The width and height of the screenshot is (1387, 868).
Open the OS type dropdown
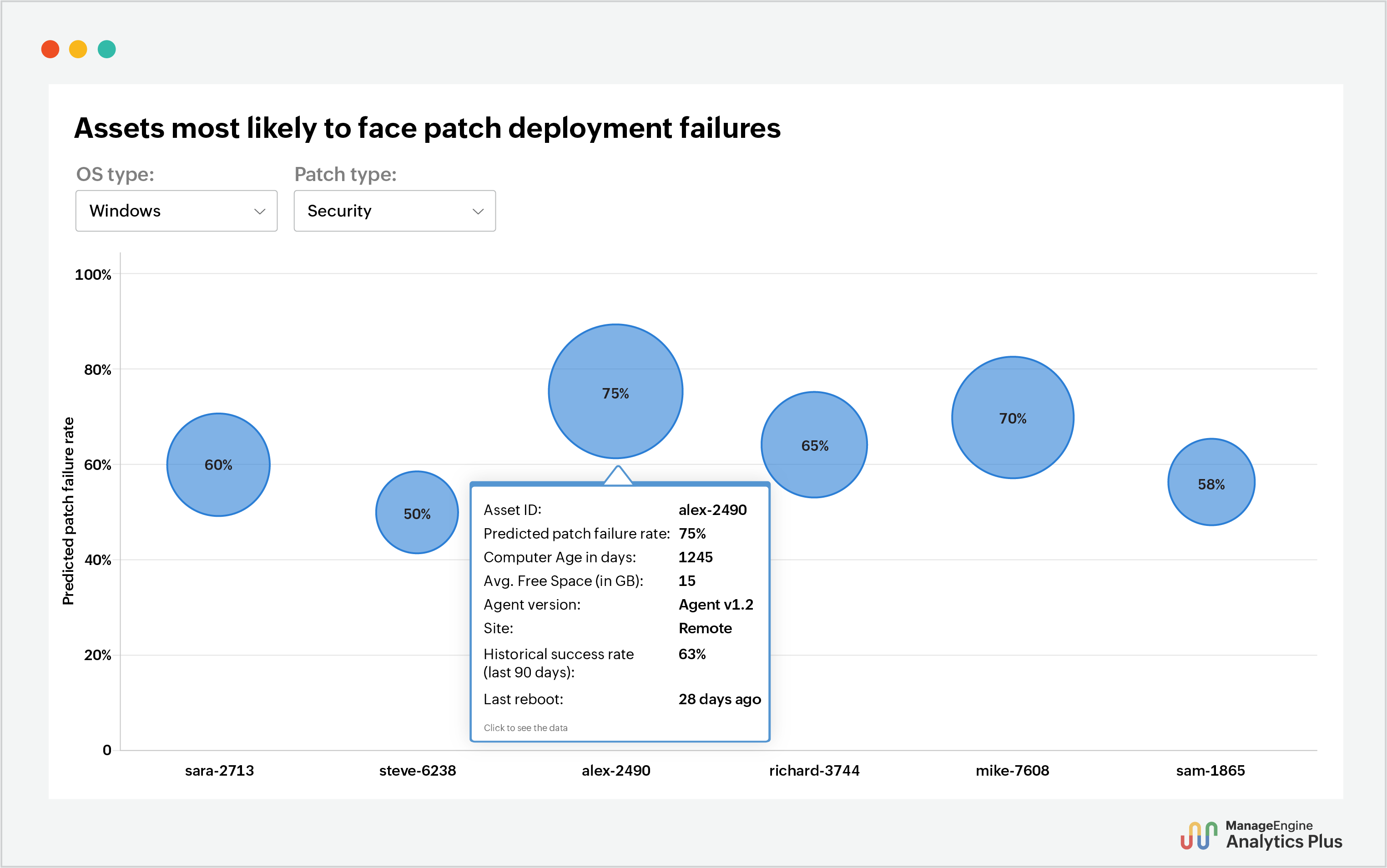click(x=176, y=211)
